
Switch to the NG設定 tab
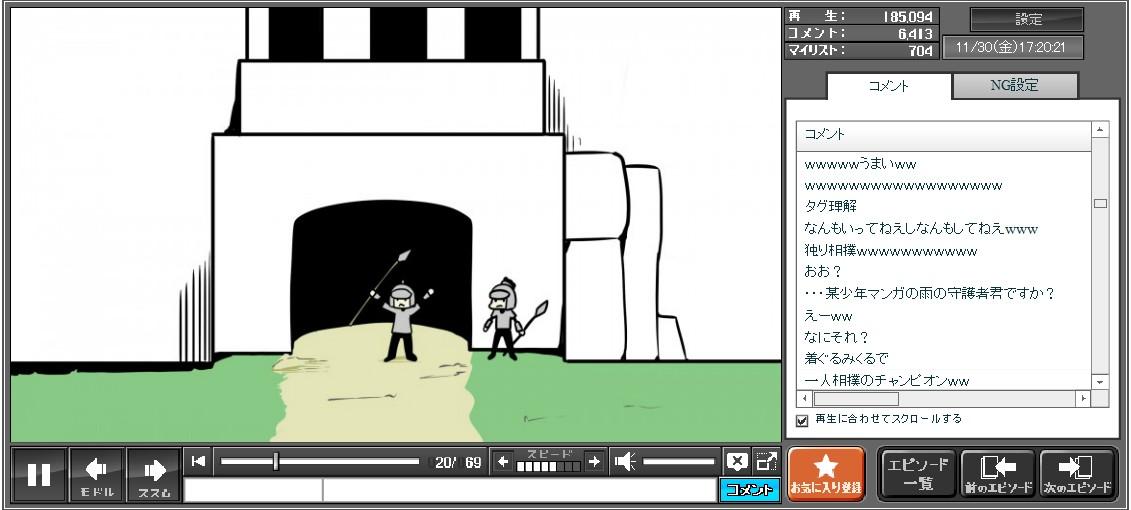click(1014, 86)
